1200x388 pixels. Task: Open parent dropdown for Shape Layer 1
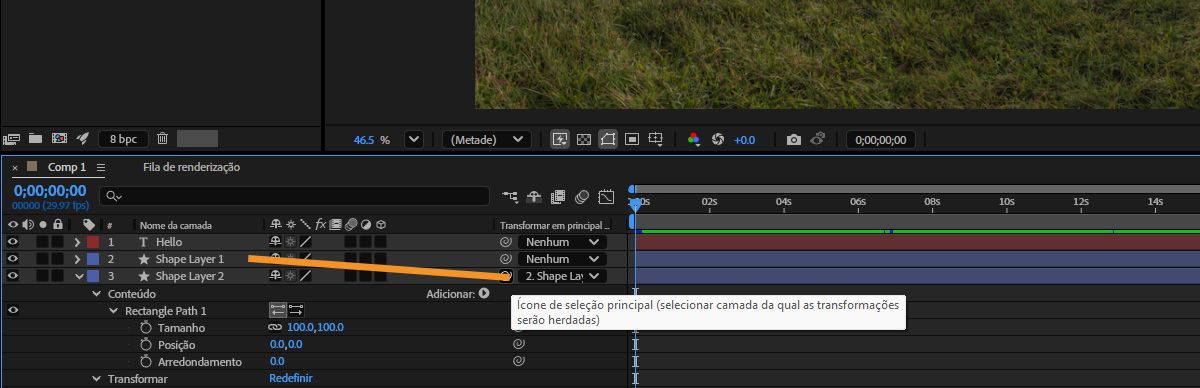tap(562, 259)
